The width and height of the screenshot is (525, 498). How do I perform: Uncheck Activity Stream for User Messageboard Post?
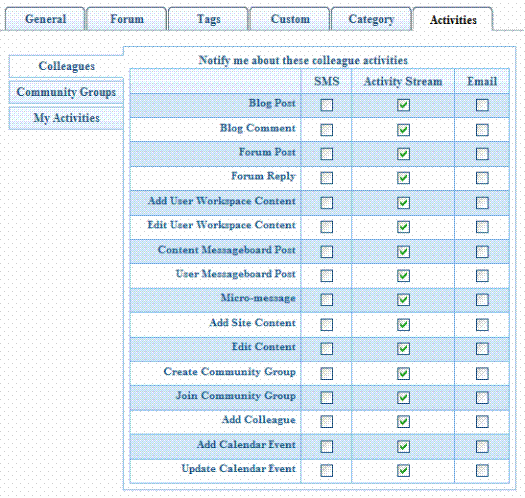[403, 276]
